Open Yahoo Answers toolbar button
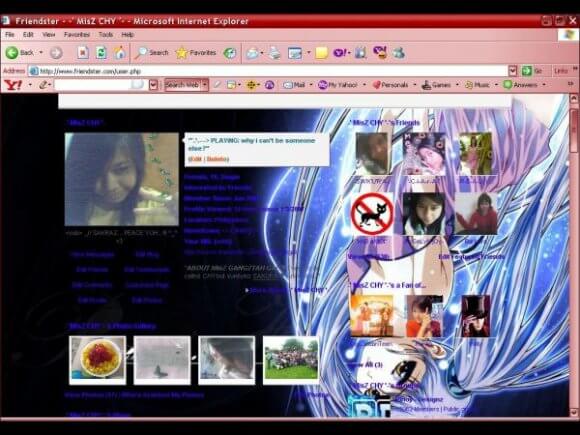Viewport: 580px width, 435px height. click(520, 85)
